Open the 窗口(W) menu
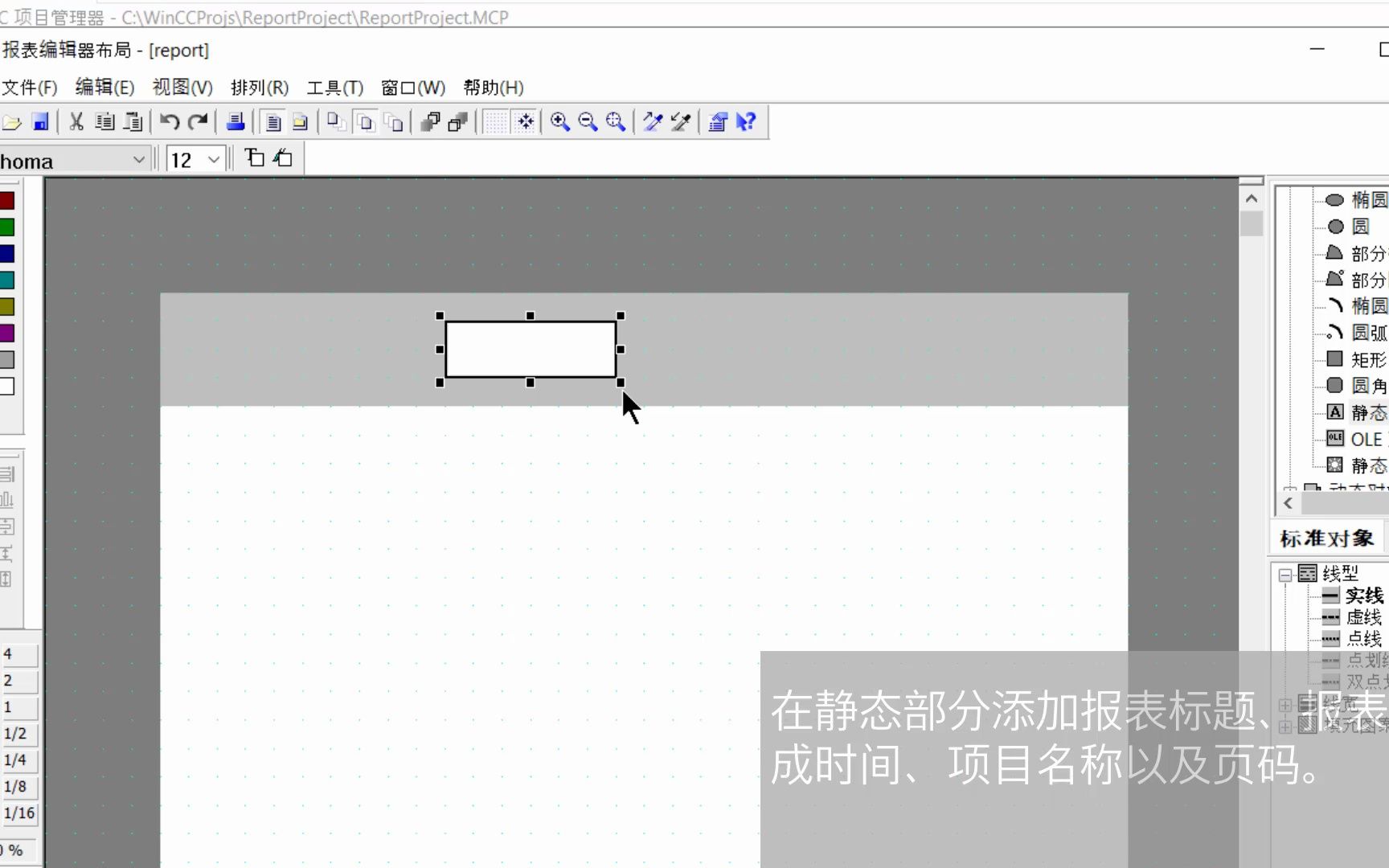The height and width of the screenshot is (868, 1389). pos(413,88)
